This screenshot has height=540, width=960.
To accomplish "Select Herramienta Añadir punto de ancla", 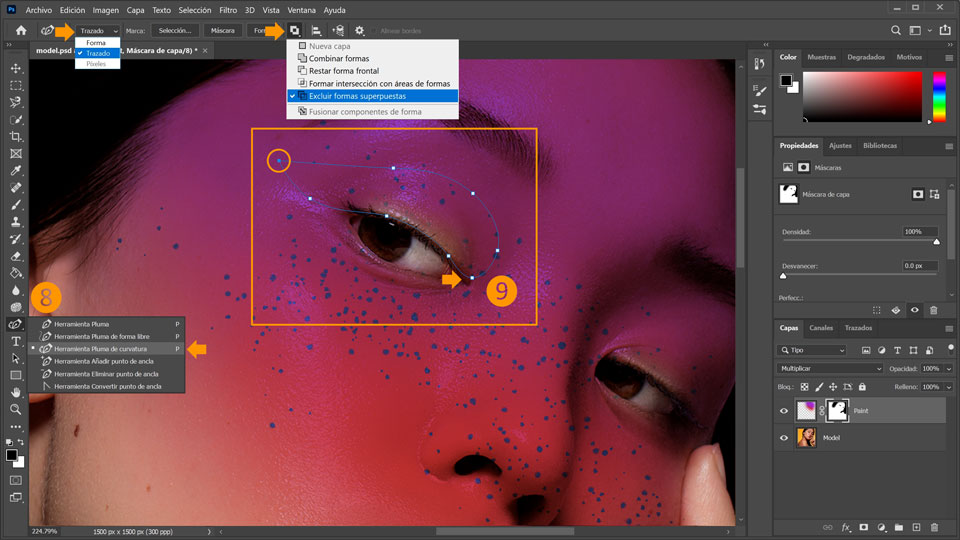I will pos(107,361).
